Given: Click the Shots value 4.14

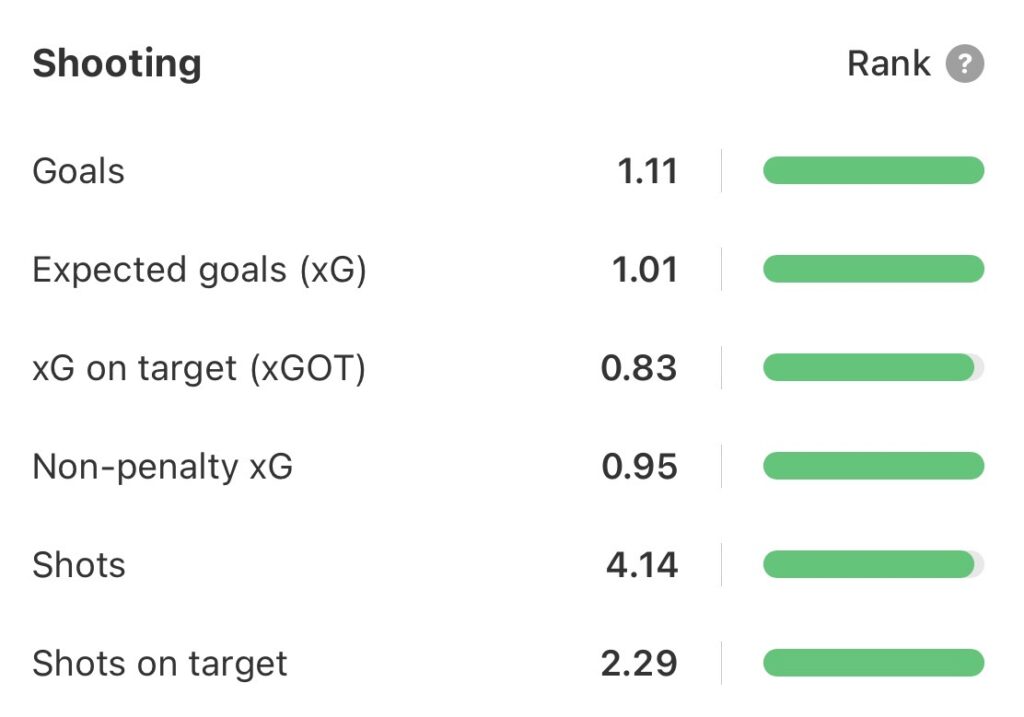Looking at the screenshot, I should [642, 565].
